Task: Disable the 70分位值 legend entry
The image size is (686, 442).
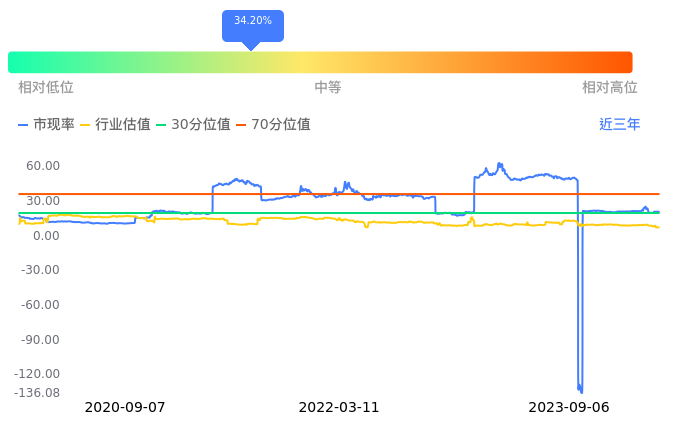Action: tap(273, 125)
